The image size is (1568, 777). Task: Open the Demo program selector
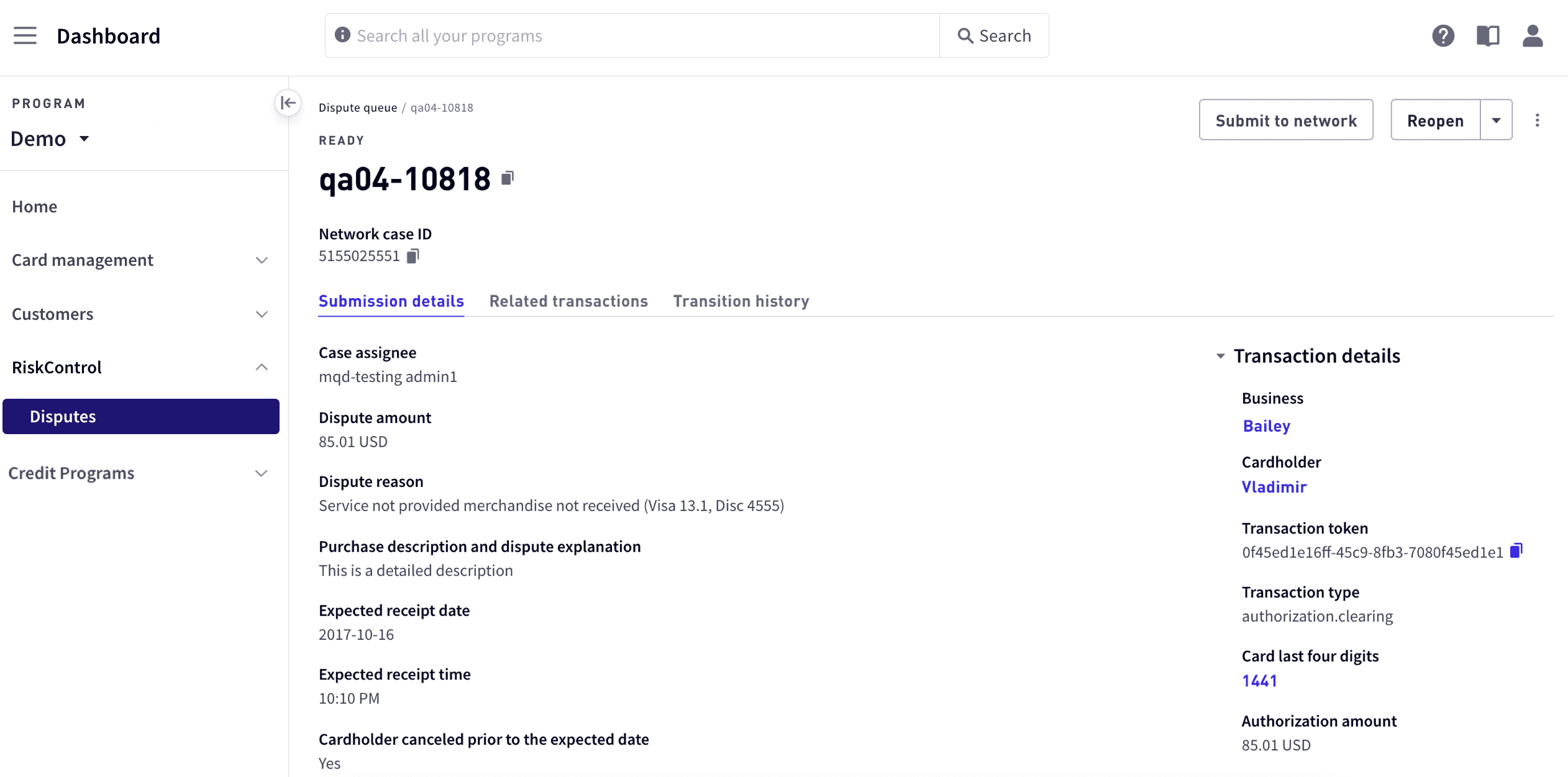pos(50,139)
